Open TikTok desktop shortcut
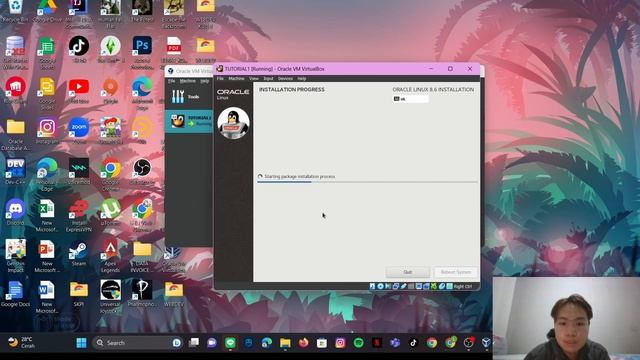The width and height of the screenshot is (640, 360). (79, 50)
